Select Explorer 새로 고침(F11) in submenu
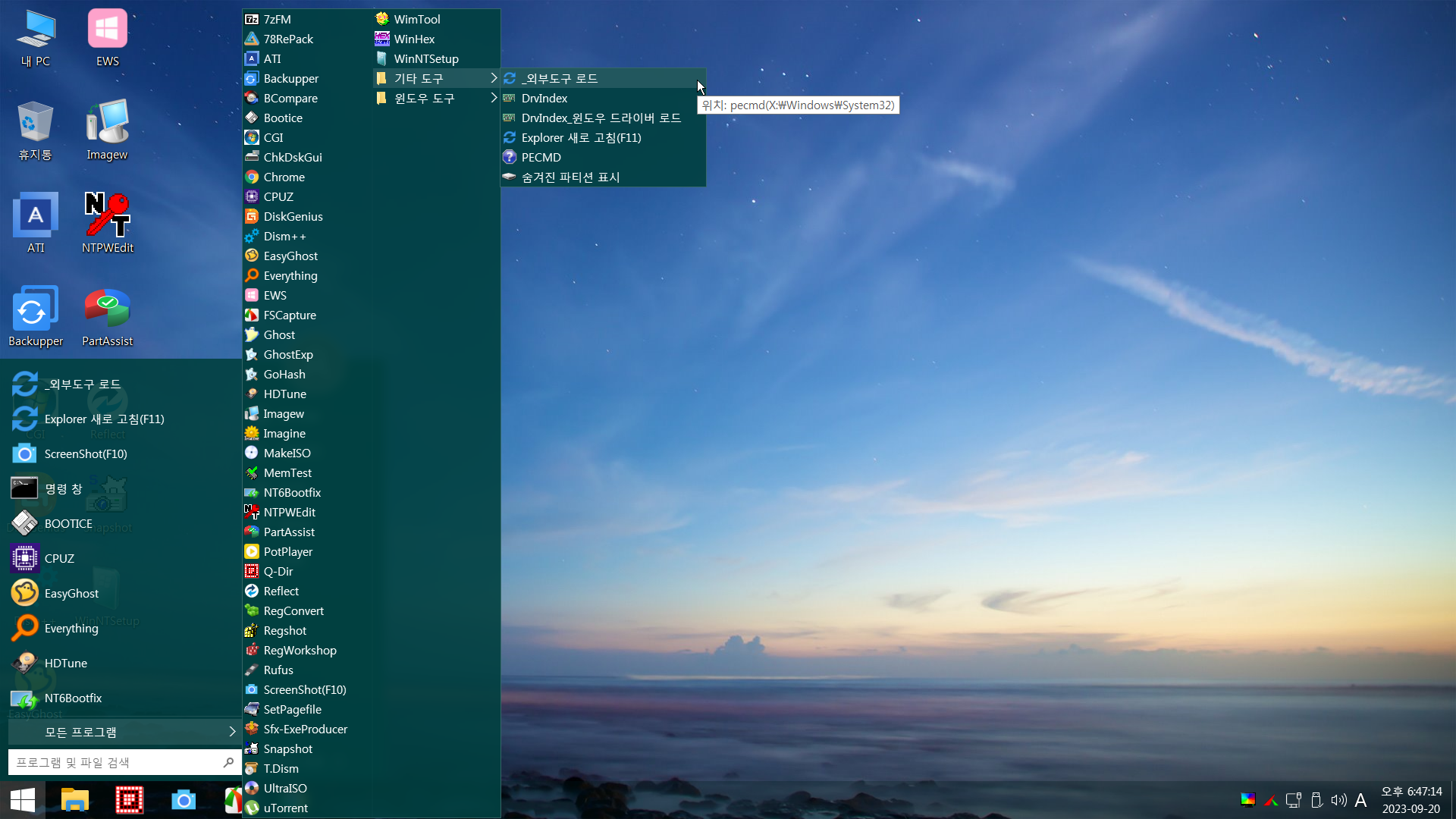This screenshot has width=1456, height=819. tap(603, 137)
